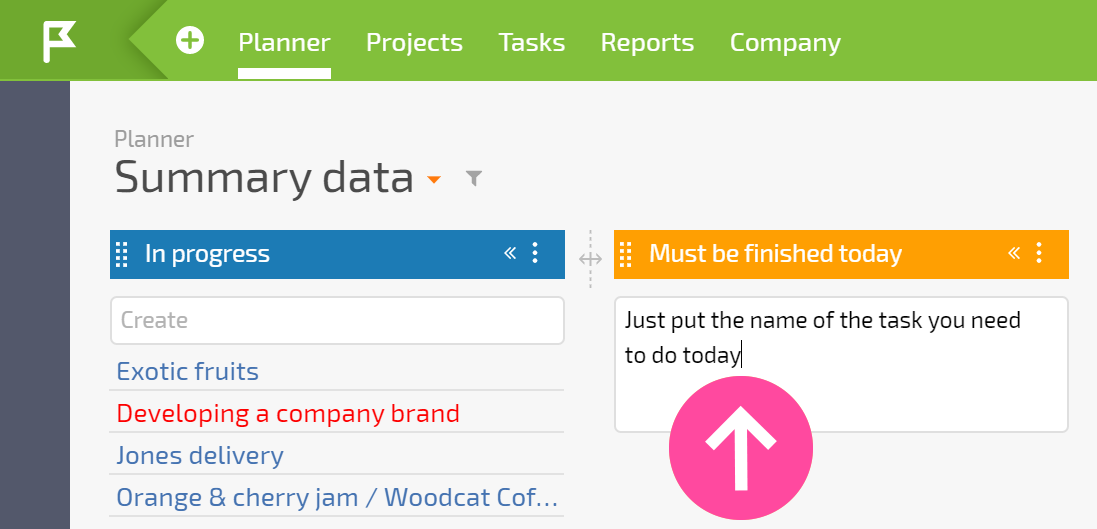Expand the Summary data orange dropdown arrow

[434, 180]
